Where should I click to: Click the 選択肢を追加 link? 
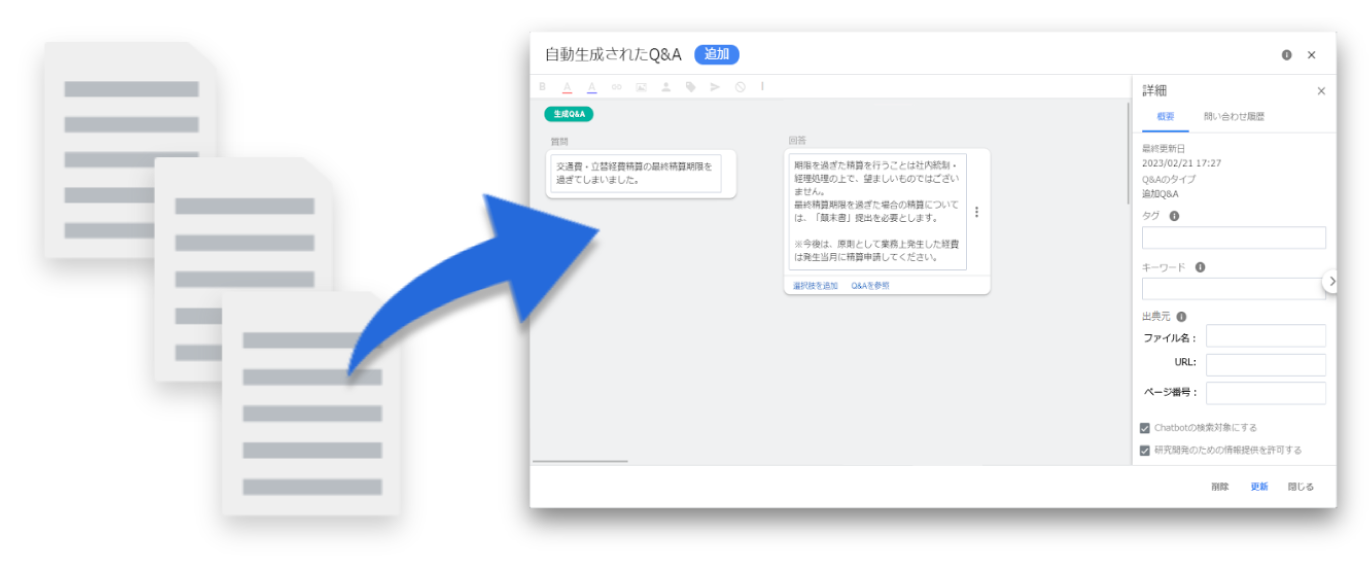tap(815, 286)
